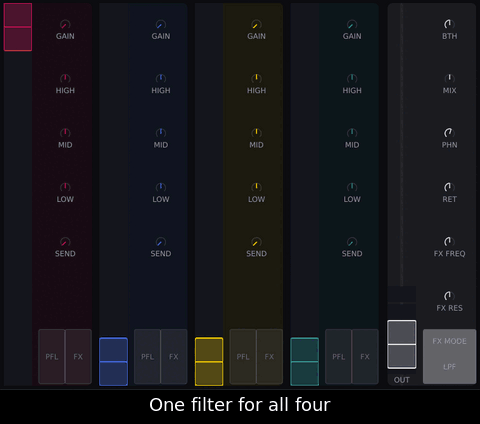Image resolution: width=480 pixels, height=424 pixels.
Task: Toggle FX on the red channel
Action: point(78,357)
